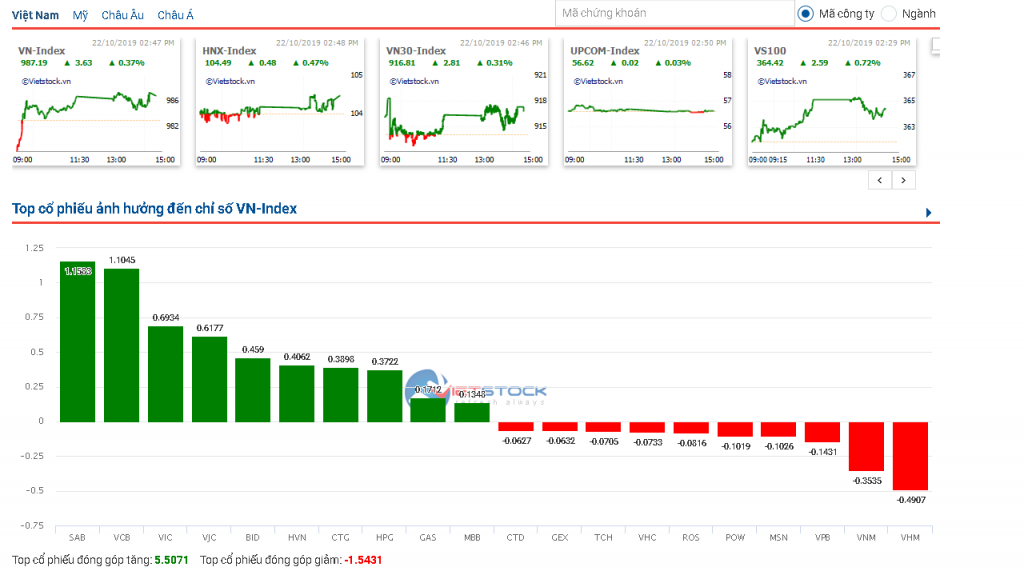
Task: Click the next arrow under index charts
Action: point(904,180)
